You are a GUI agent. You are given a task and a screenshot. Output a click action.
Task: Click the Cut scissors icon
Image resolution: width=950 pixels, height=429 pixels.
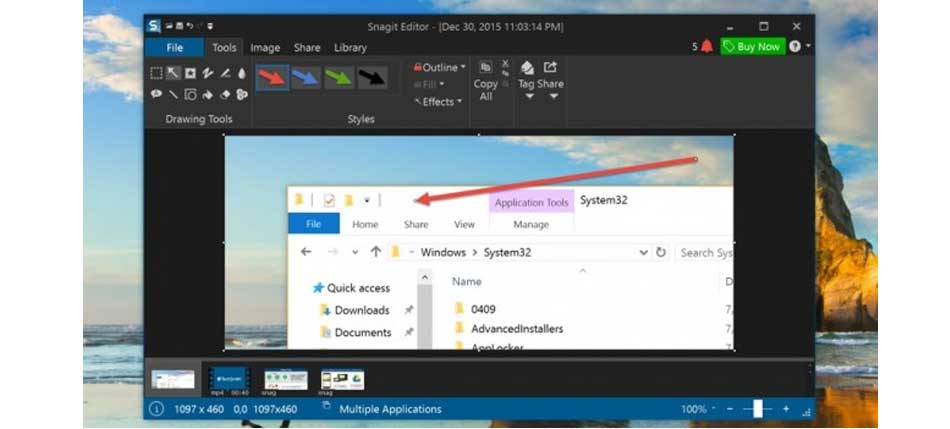click(x=505, y=62)
